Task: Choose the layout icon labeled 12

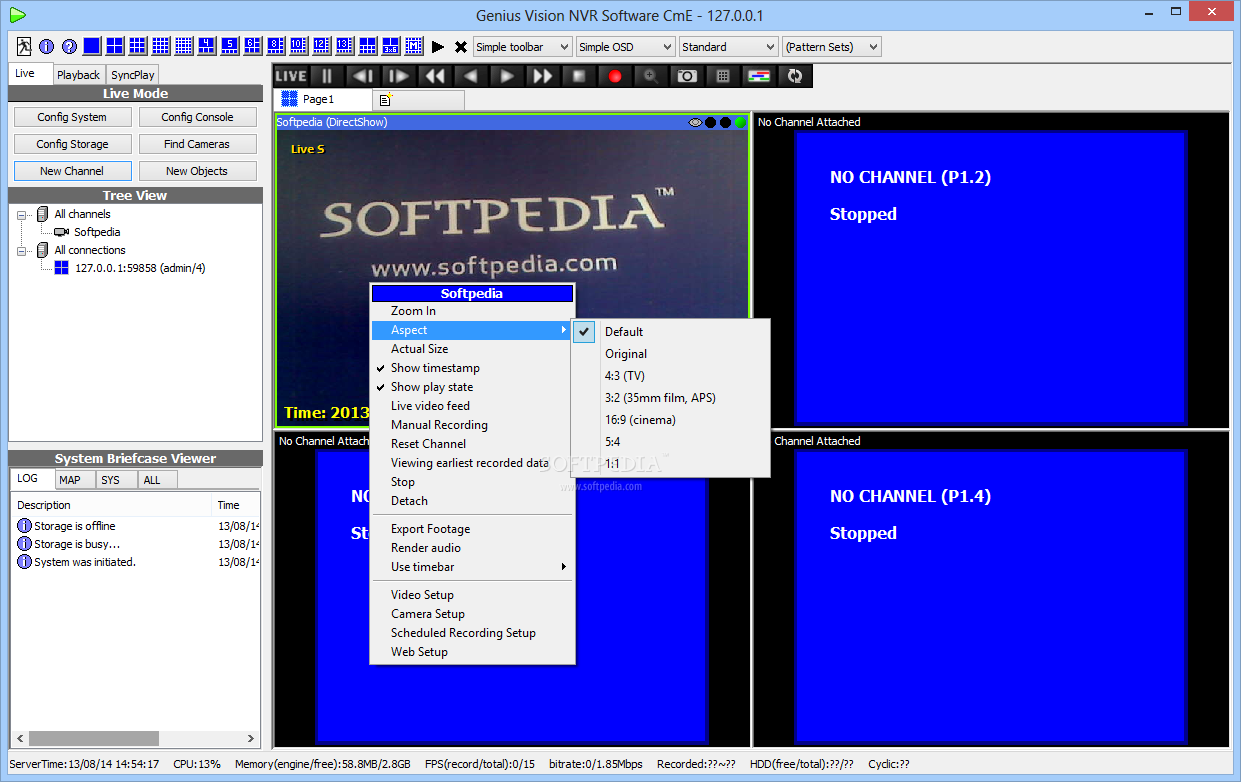Action: click(x=320, y=46)
